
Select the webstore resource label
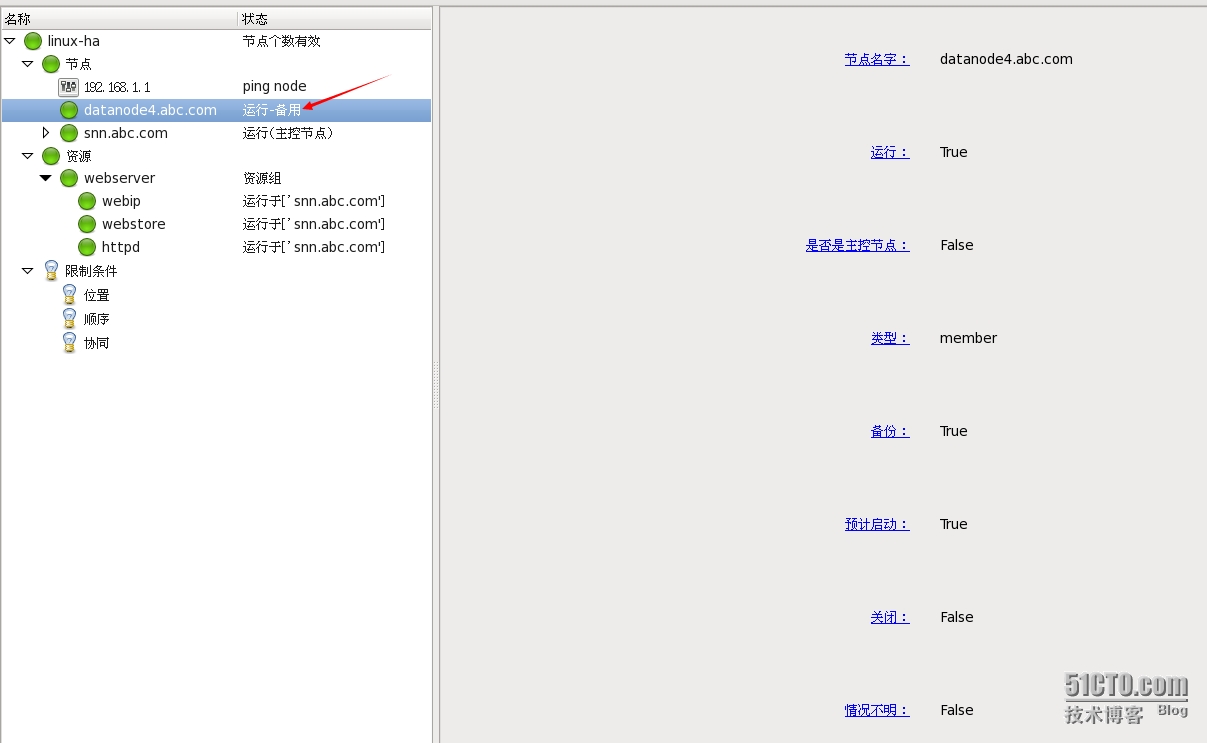tap(134, 224)
